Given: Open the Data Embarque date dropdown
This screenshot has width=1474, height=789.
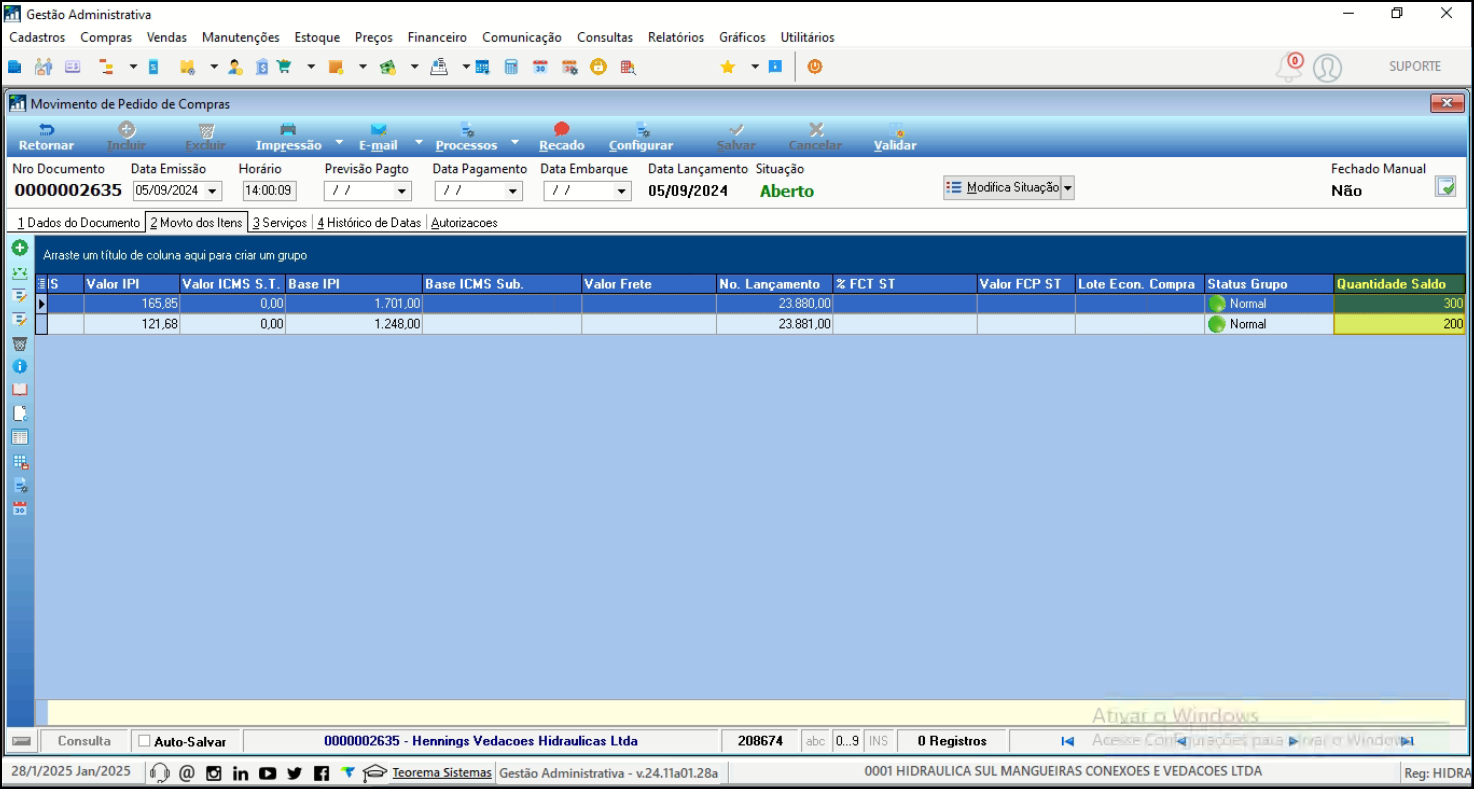Looking at the screenshot, I should point(622,191).
